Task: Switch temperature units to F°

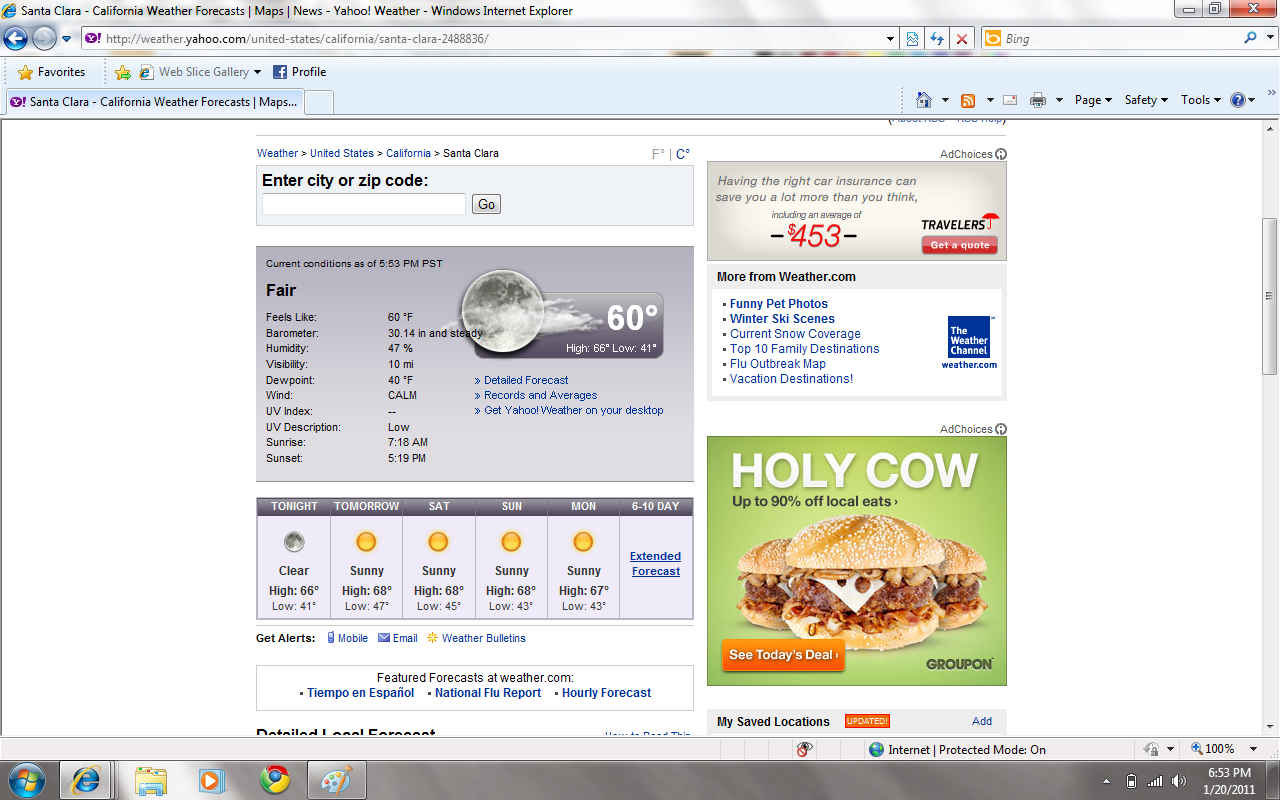Action: pyautogui.click(x=658, y=154)
